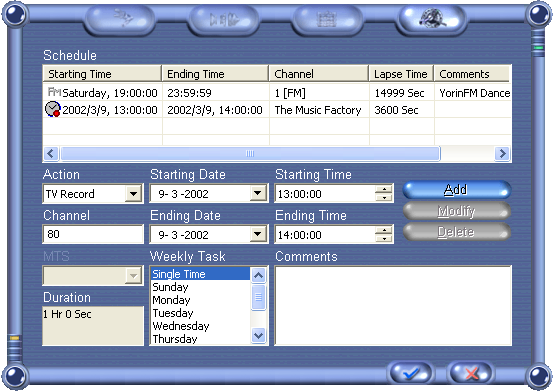This screenshot has height=391, width=554.
Task: Open the Starting Date dropdown calendar
Action: [258, 194]
